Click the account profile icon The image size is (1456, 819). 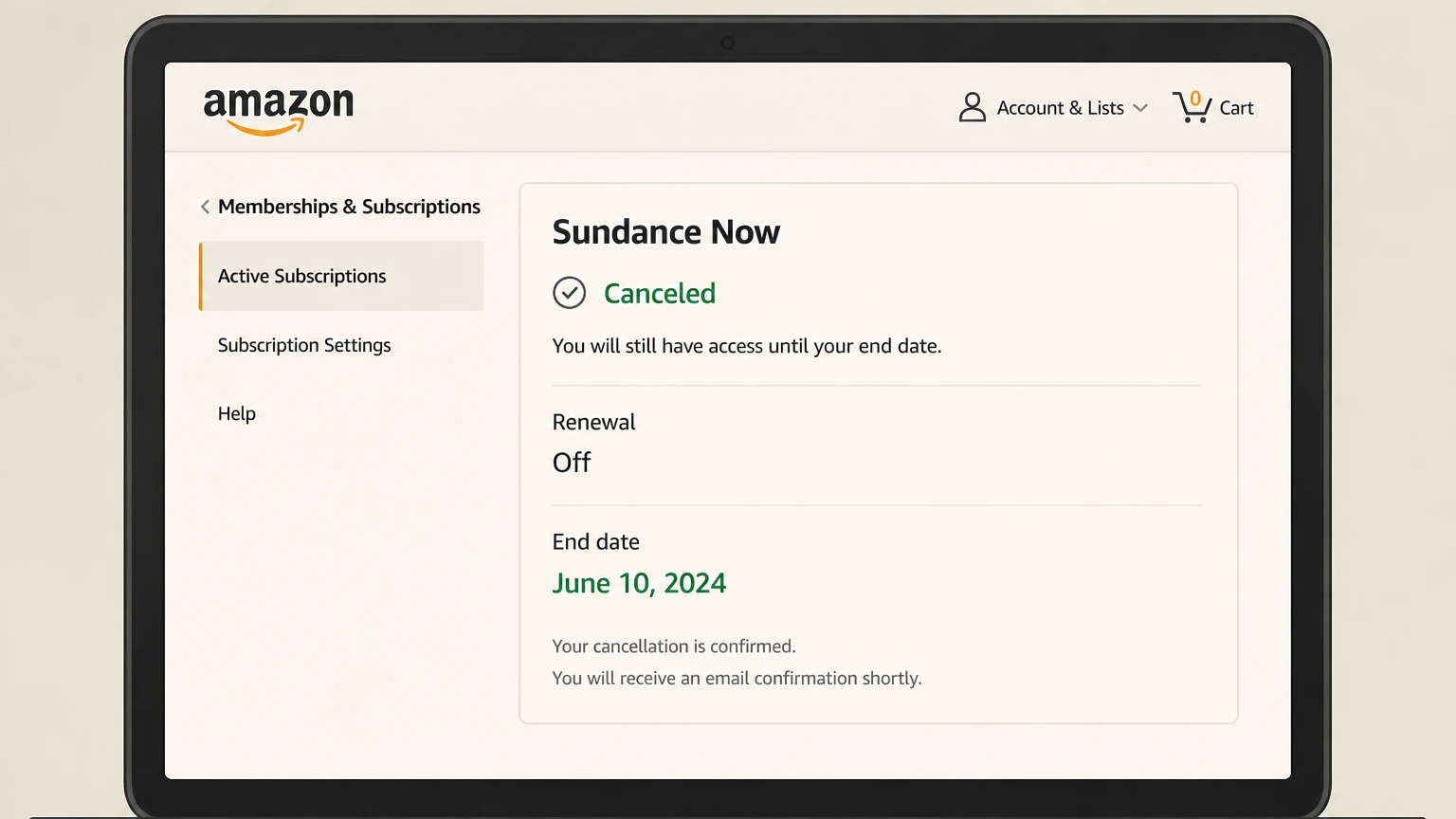pyautogui.click(x=973, y=107)
